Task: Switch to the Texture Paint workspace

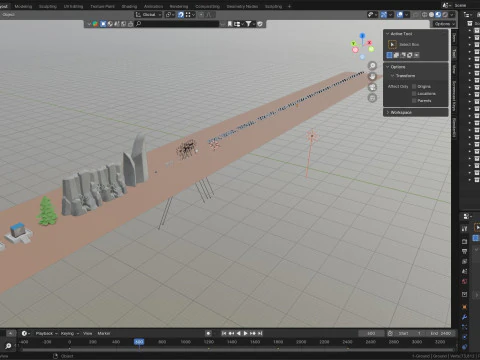Action: 102,6
